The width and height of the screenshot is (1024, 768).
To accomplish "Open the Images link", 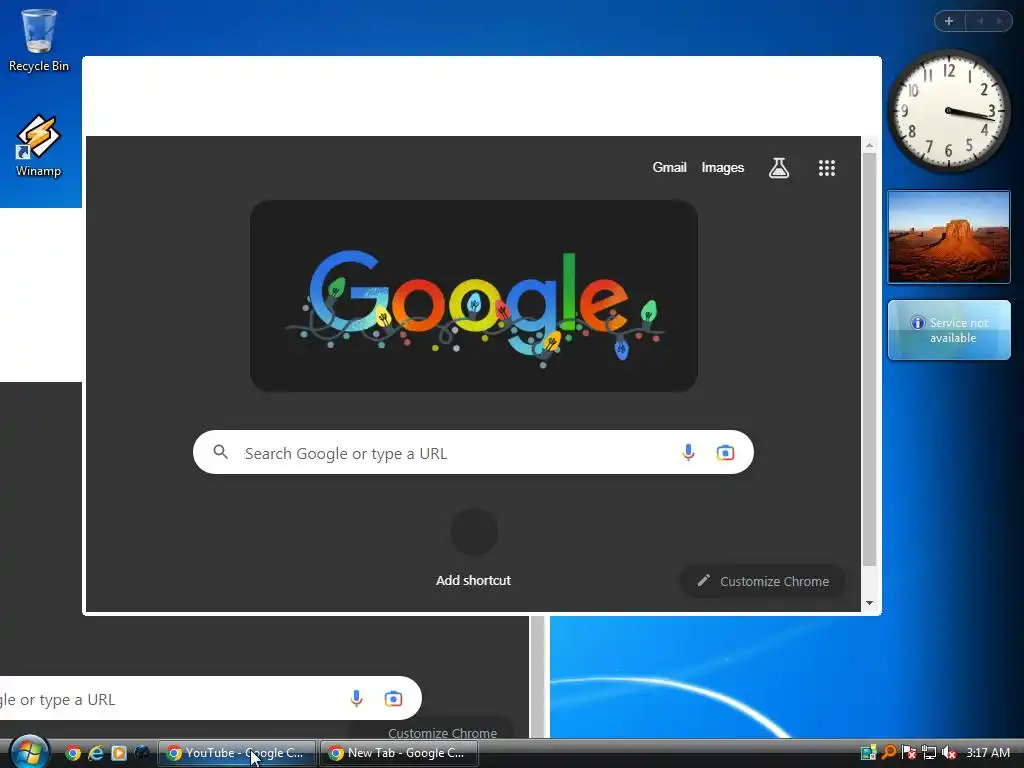I will pyautogui.click(x=722, y=168).
